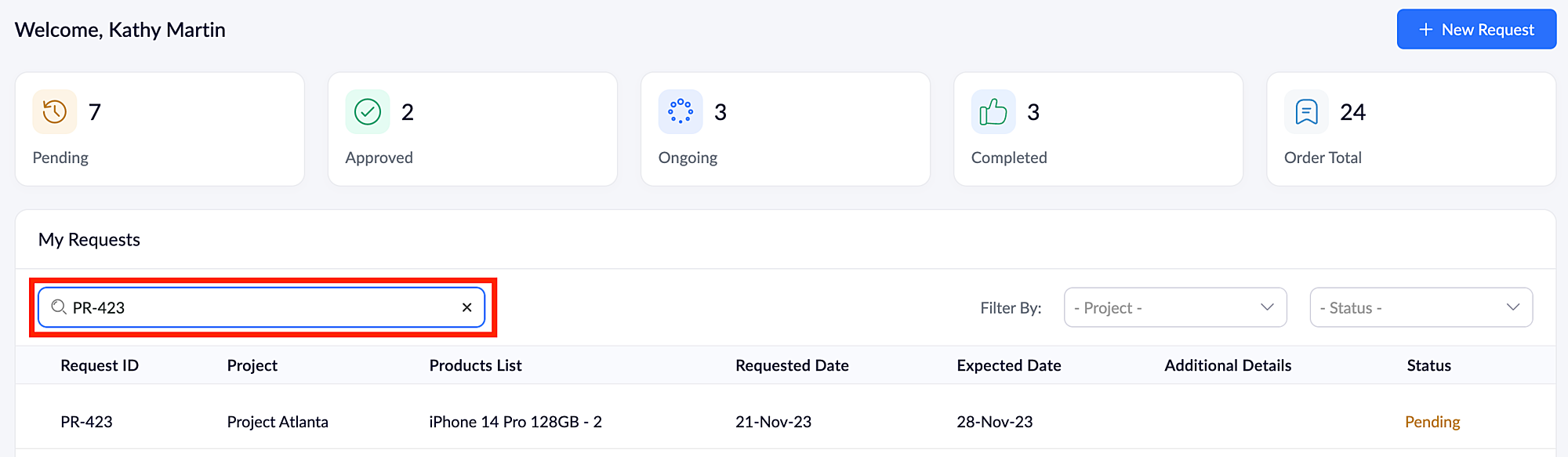Click the Request ID column header
The height and width of the screenshot is (457, 1568).
click(x=100, y=365)
